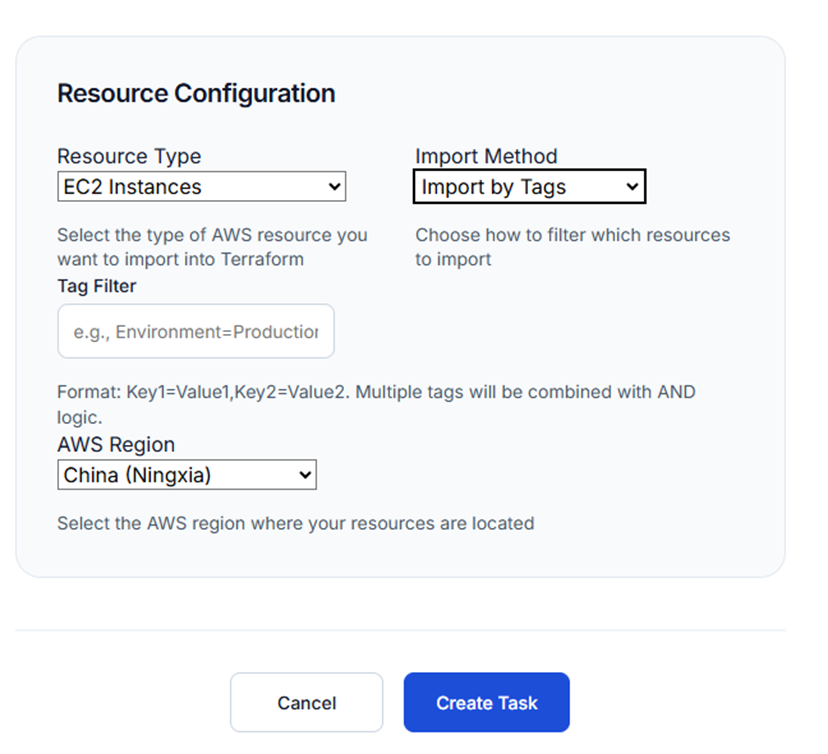Click the AWS Region label

click(x=116, y=445)
